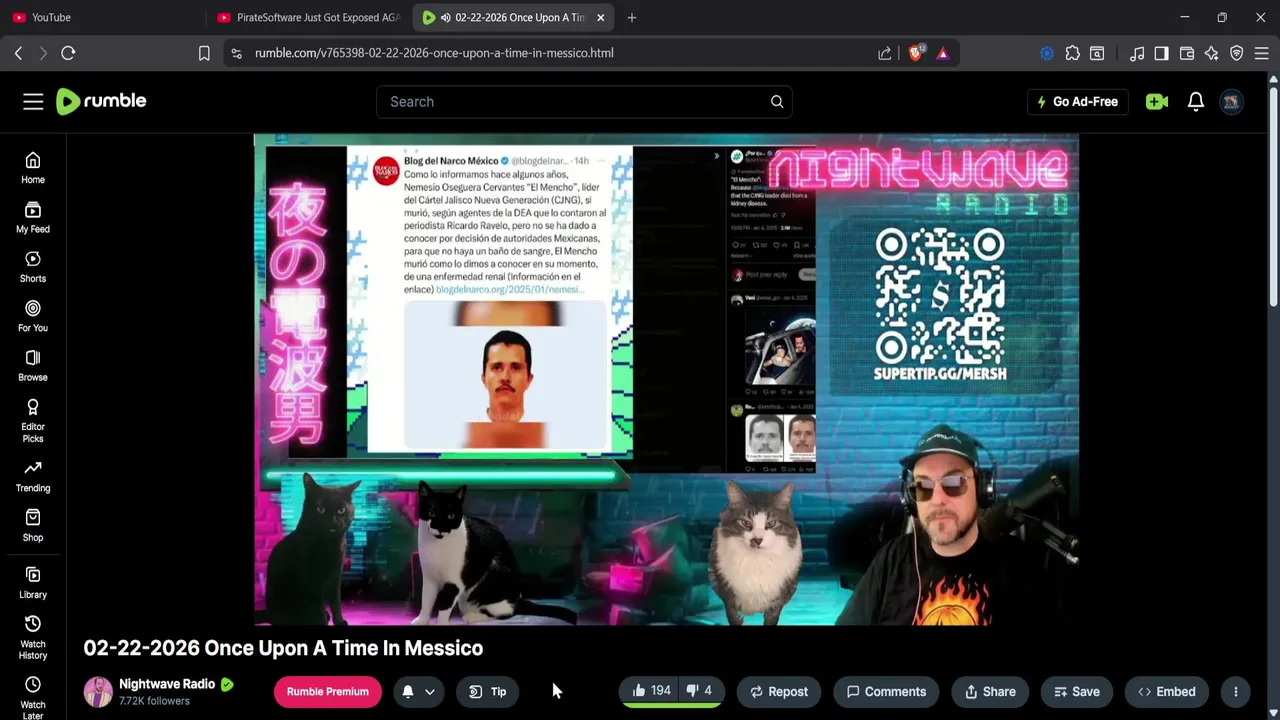Click the Share button
The width and height of the screenshot is (1280, 720).
pyautogui.click(x=989, y=691)
